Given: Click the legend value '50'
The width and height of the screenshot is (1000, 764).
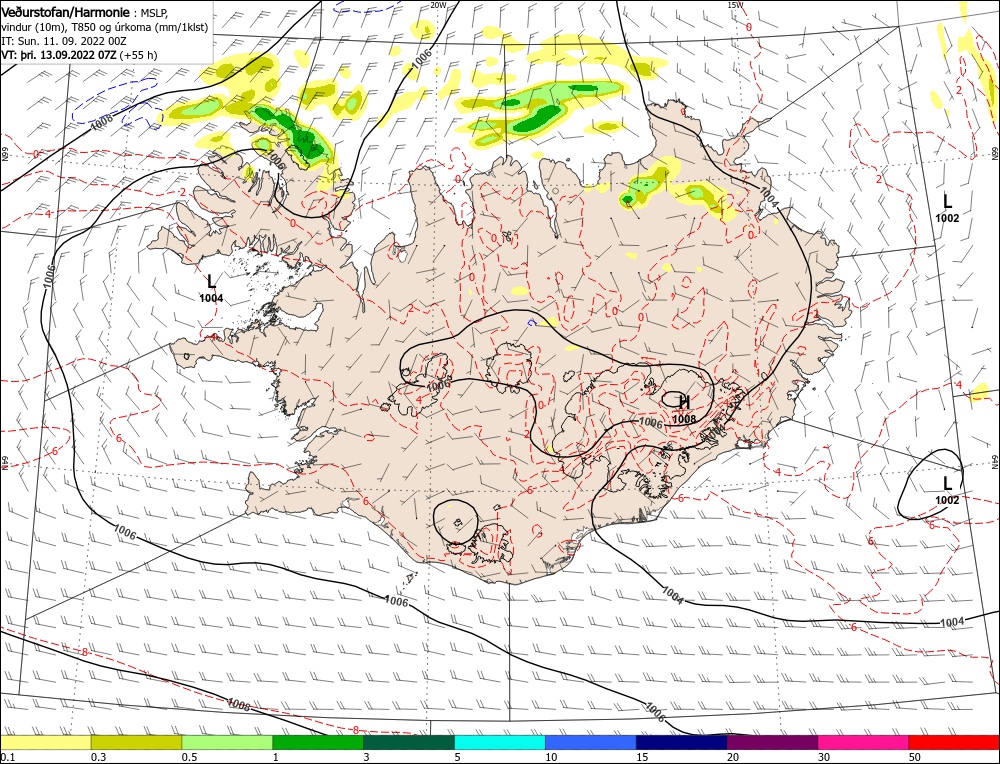Looking at the screenshot, I should pyautogui.click(x=915, y=757).
